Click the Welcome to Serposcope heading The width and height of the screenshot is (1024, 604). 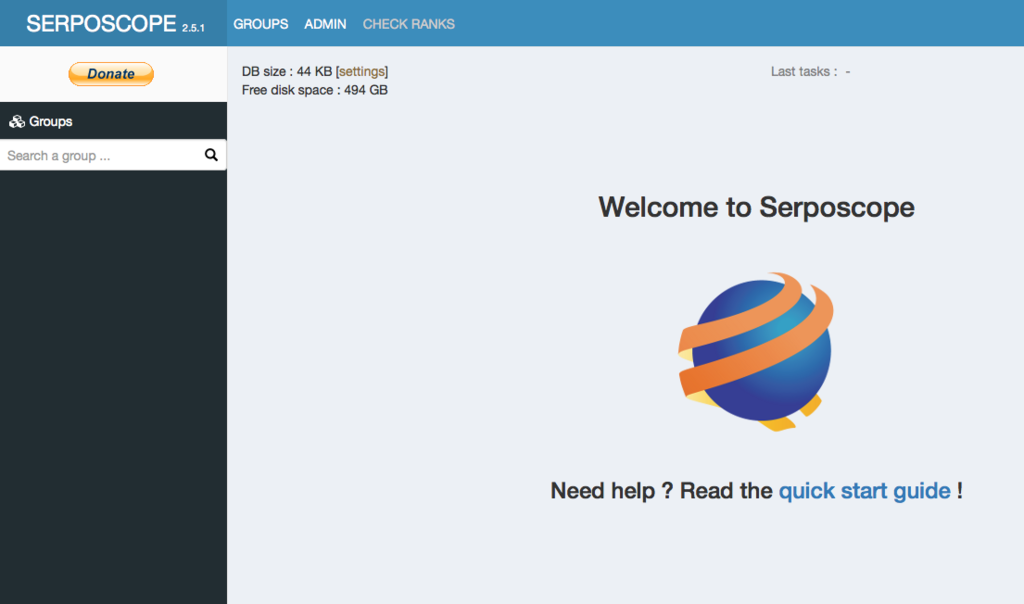point(756,207)
